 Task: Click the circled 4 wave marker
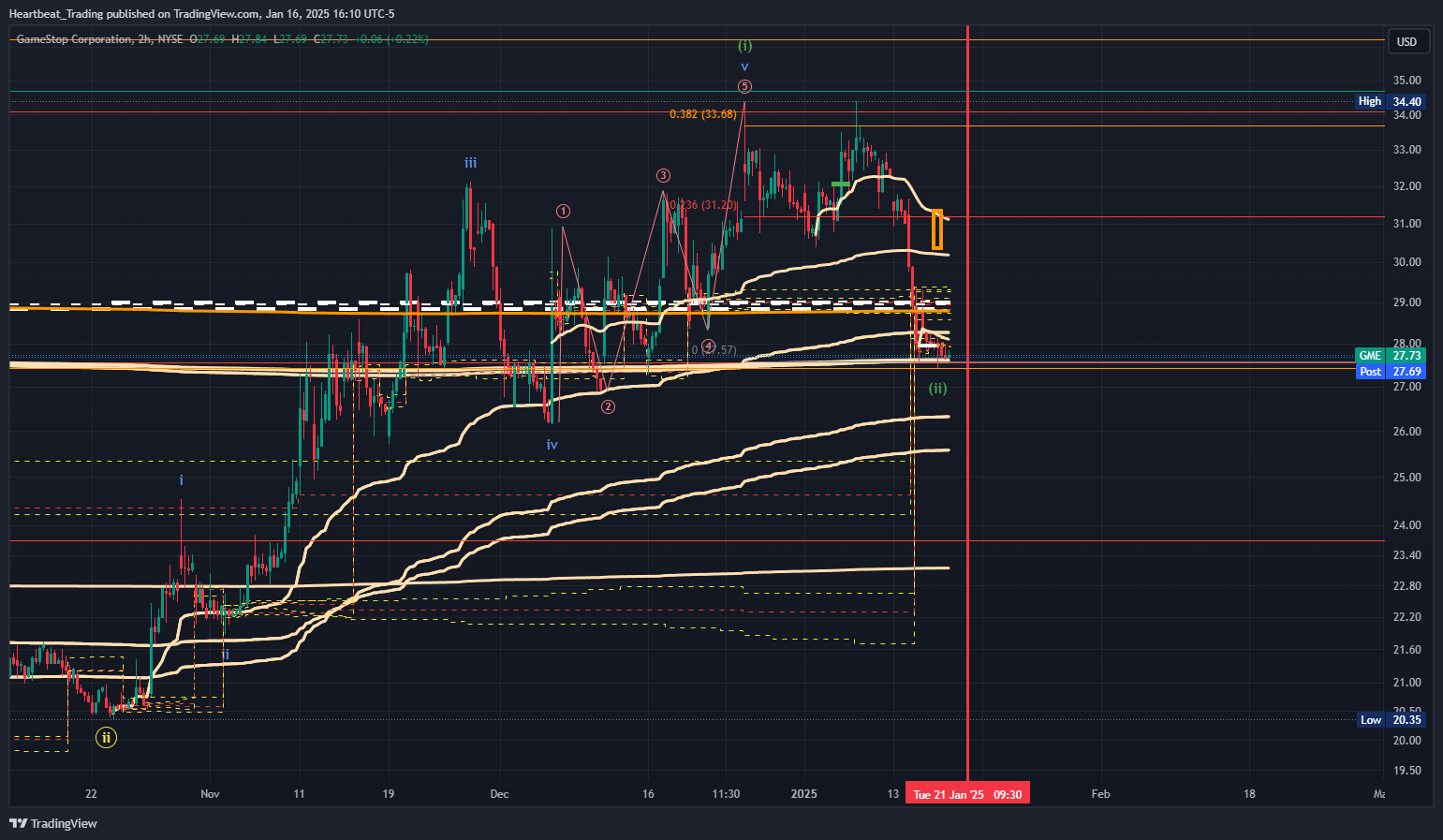[709, 346]
